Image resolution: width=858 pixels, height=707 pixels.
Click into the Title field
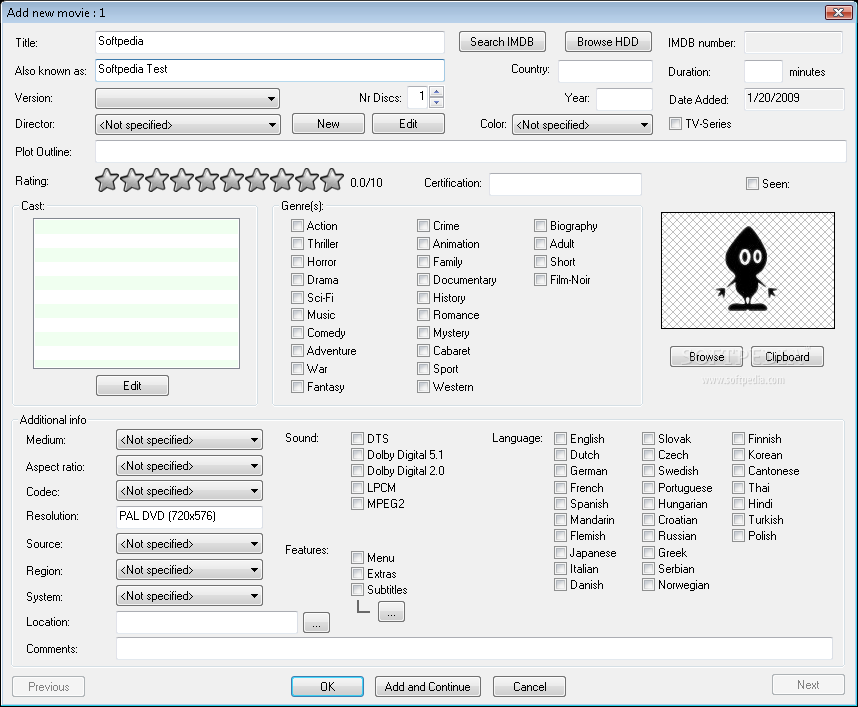click(x=270, y=42)
